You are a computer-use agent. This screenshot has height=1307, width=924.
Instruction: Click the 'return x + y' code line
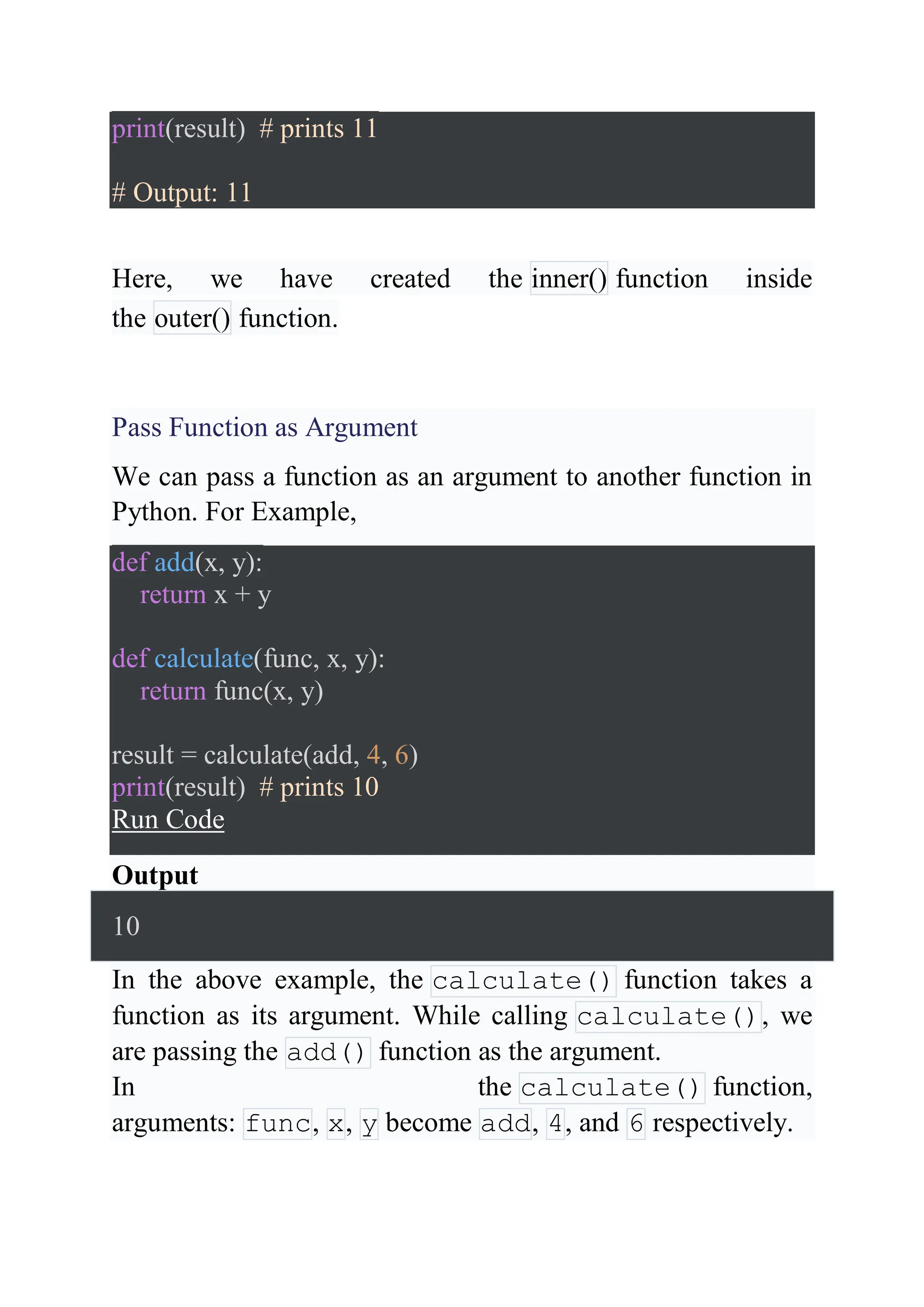(206, 595)
